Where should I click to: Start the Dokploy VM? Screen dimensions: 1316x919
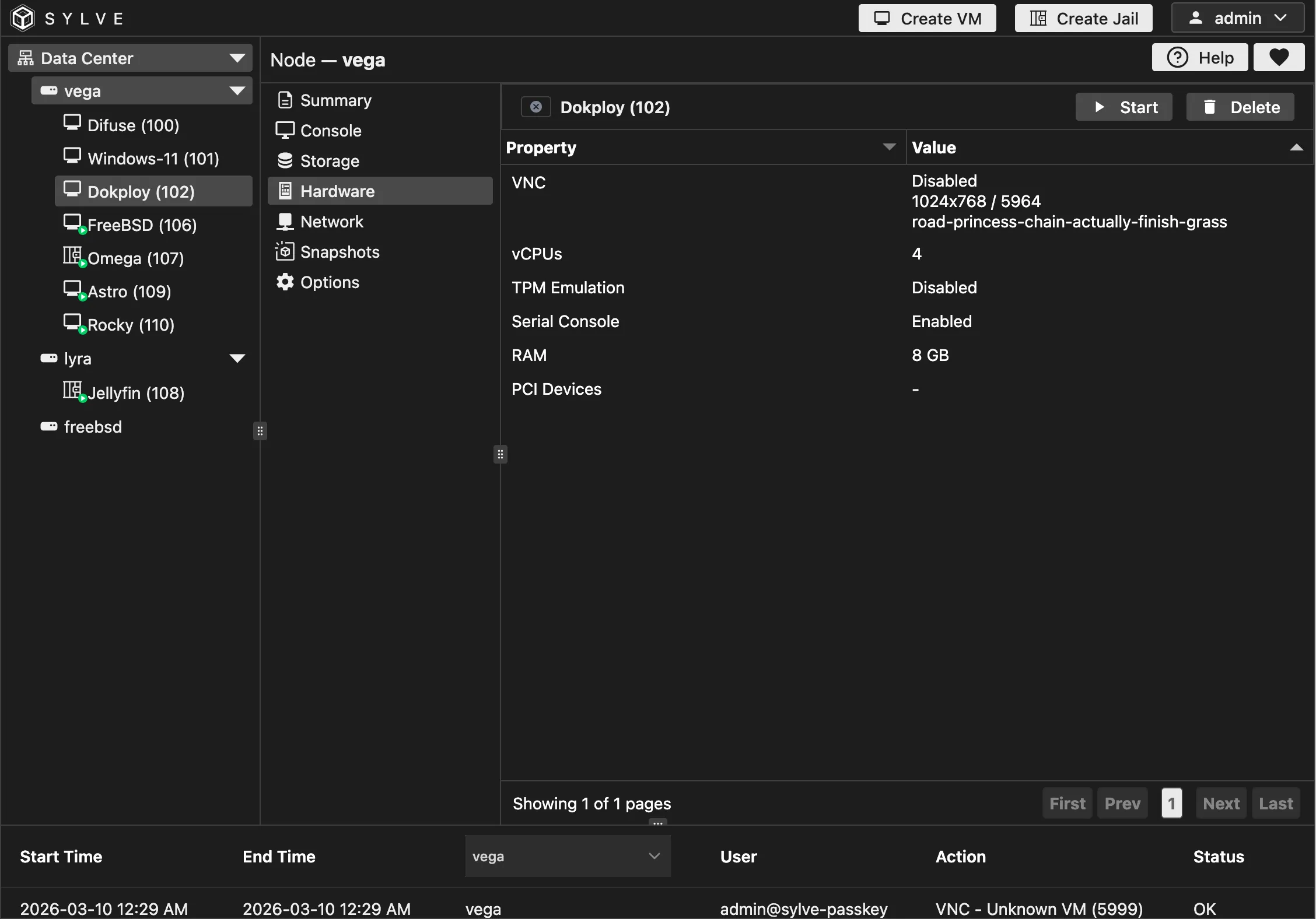point(1123,107)
